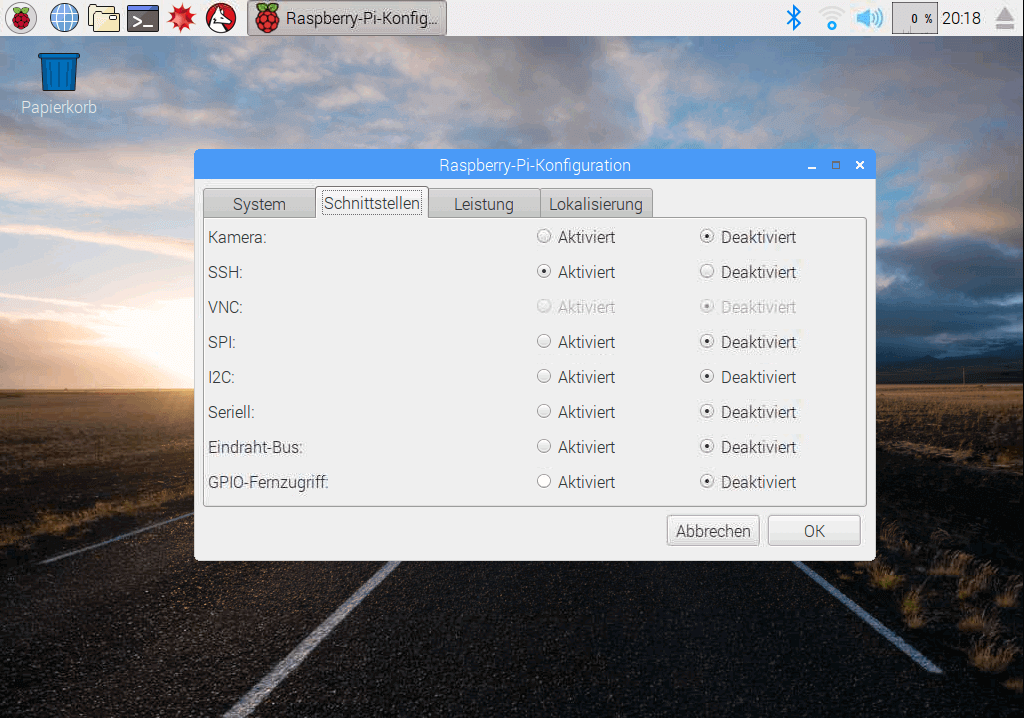Launch the terminal from the taskbar
Image resolution: width=1024 pixels, height=718 pixels.
[143, 17]
